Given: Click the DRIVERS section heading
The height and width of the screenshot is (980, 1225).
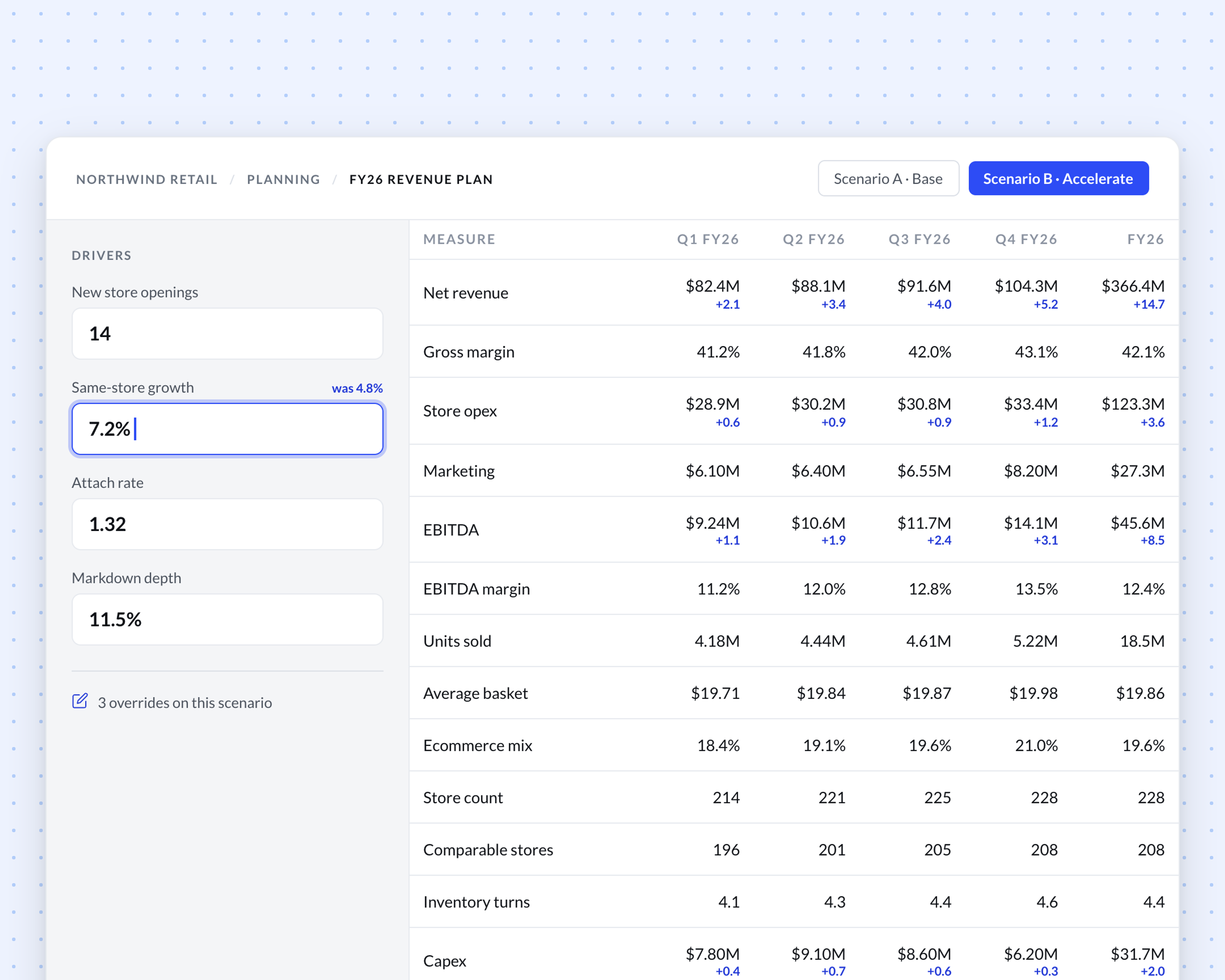Looking at the screenshot, I should [102, 256].
